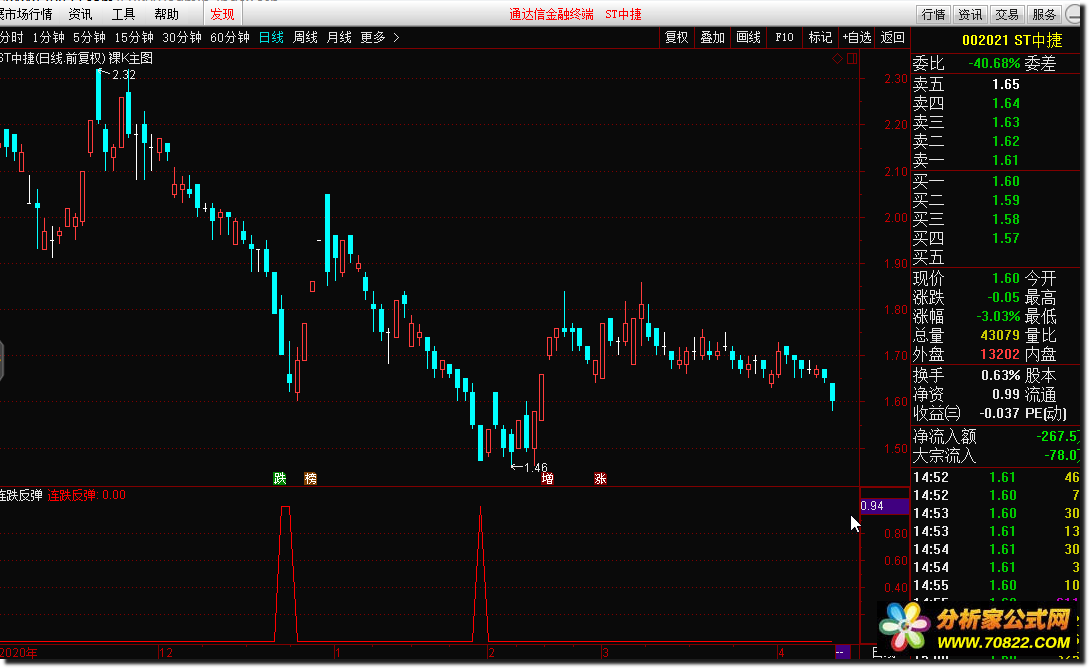Click the 净流入额 row
This screenshot has width=1090, height=668.
[995, 437]
